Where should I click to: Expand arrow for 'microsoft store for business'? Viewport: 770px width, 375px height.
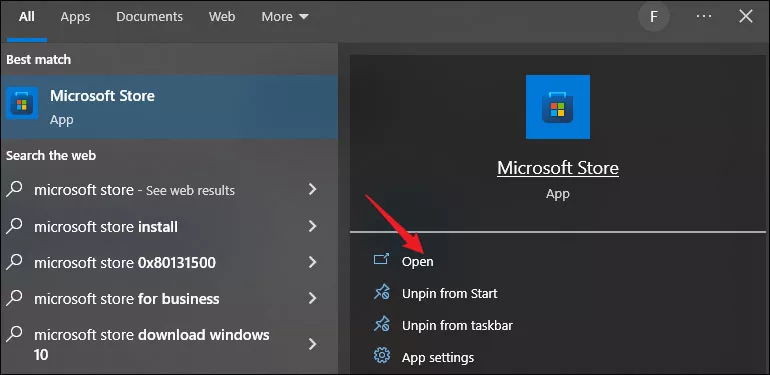312,298
